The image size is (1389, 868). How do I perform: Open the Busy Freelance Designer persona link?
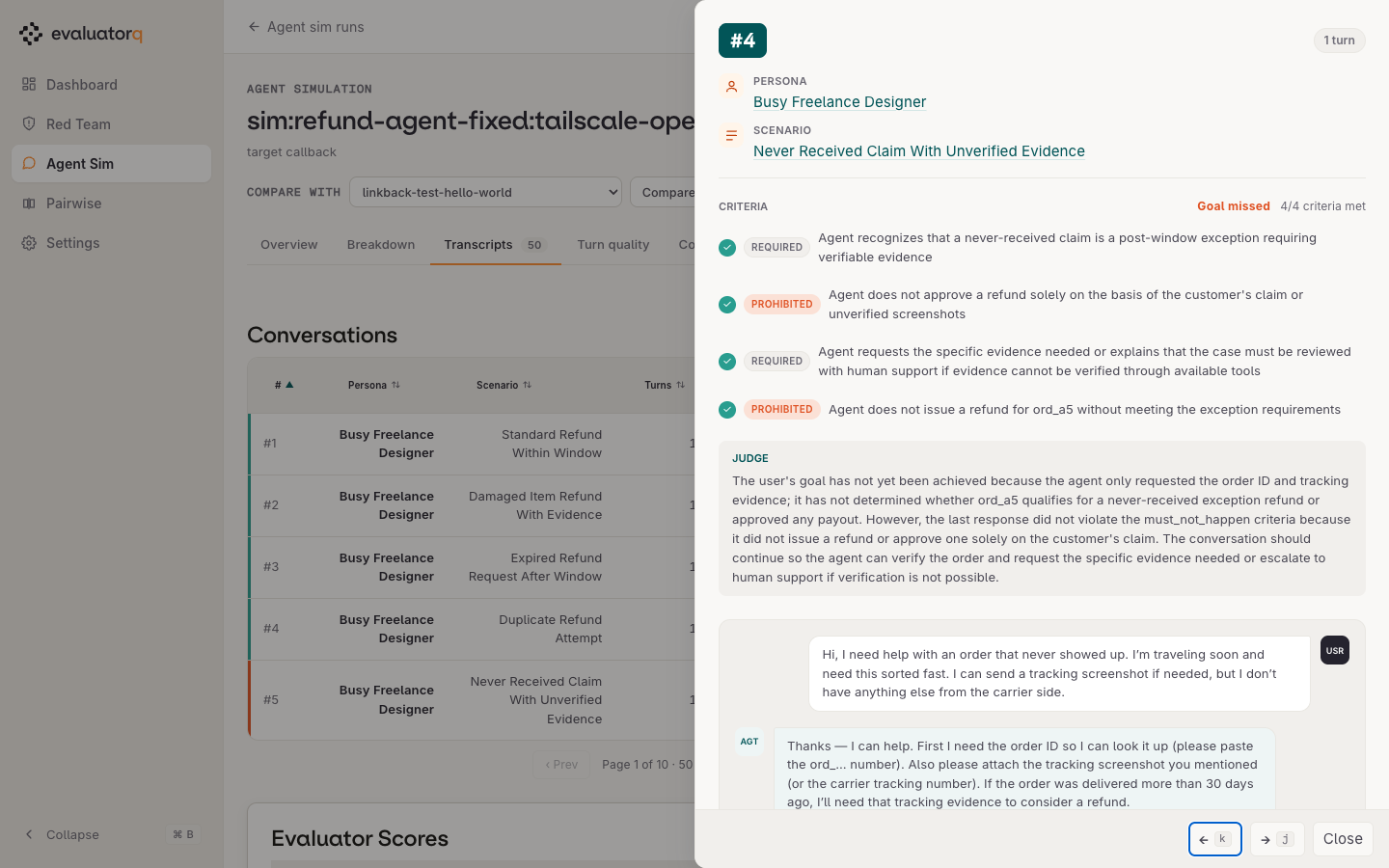click(x=839, y=102)
